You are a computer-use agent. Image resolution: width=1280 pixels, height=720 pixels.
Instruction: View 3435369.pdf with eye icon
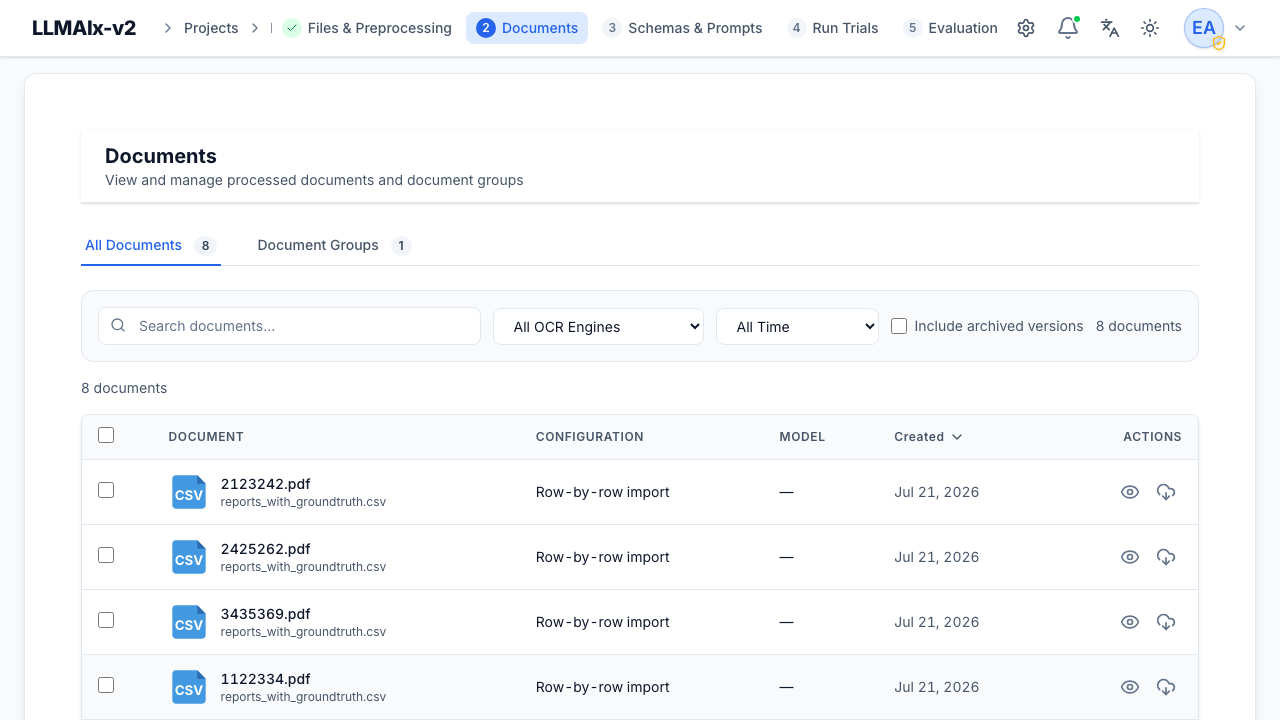coord(1130,622)
